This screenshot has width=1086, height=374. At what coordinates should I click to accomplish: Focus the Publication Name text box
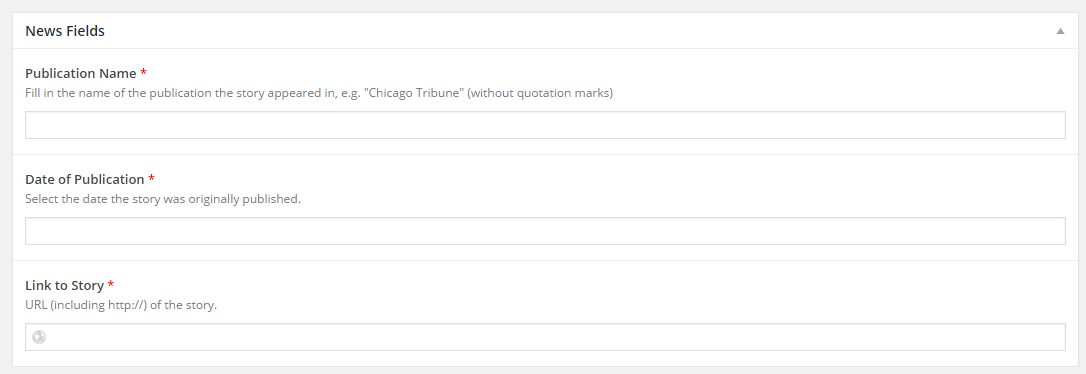[x=545, y=125]
